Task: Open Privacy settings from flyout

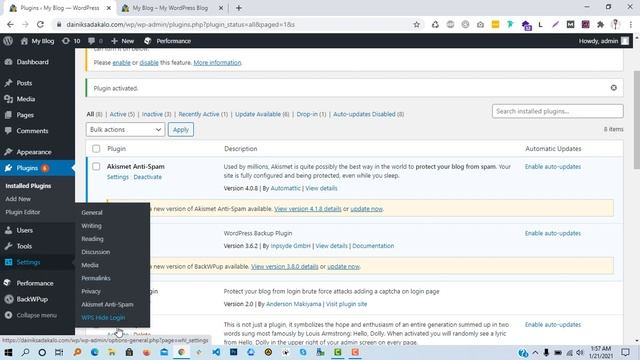Action: tap(91, 291)
